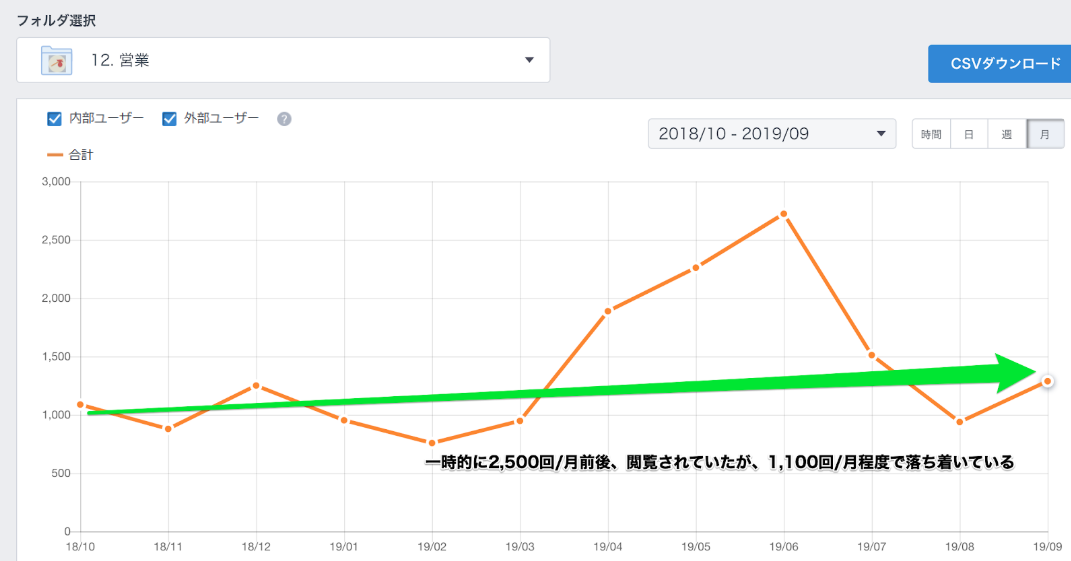Viewport: 1071px width, 561px height.
Task: Open the 12. 営業 folder dropdown arrow
Action: tap(529, 61)
